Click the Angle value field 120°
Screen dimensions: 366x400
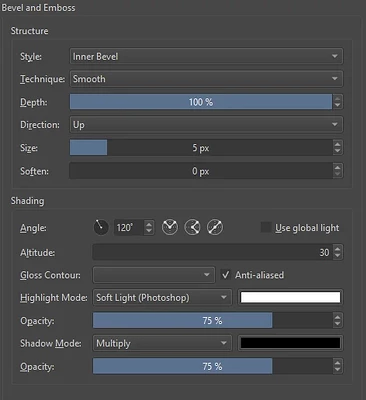click(129, 228)
